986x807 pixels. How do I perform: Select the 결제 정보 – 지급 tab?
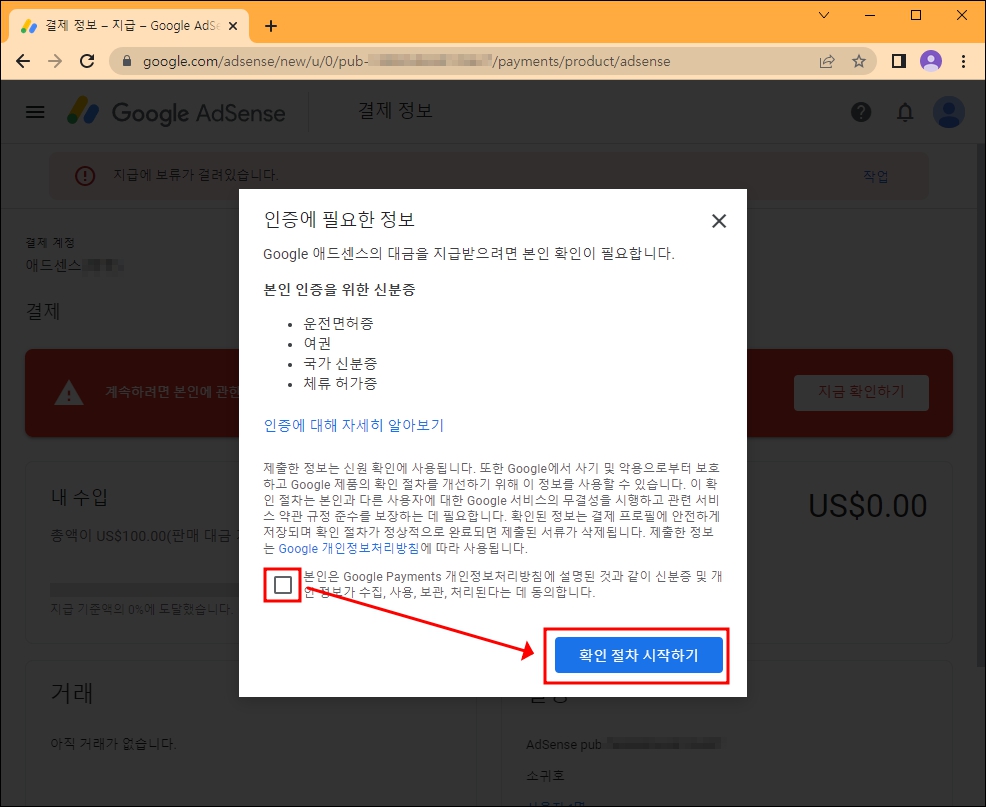pyautogui.click(x=129, y=26)
